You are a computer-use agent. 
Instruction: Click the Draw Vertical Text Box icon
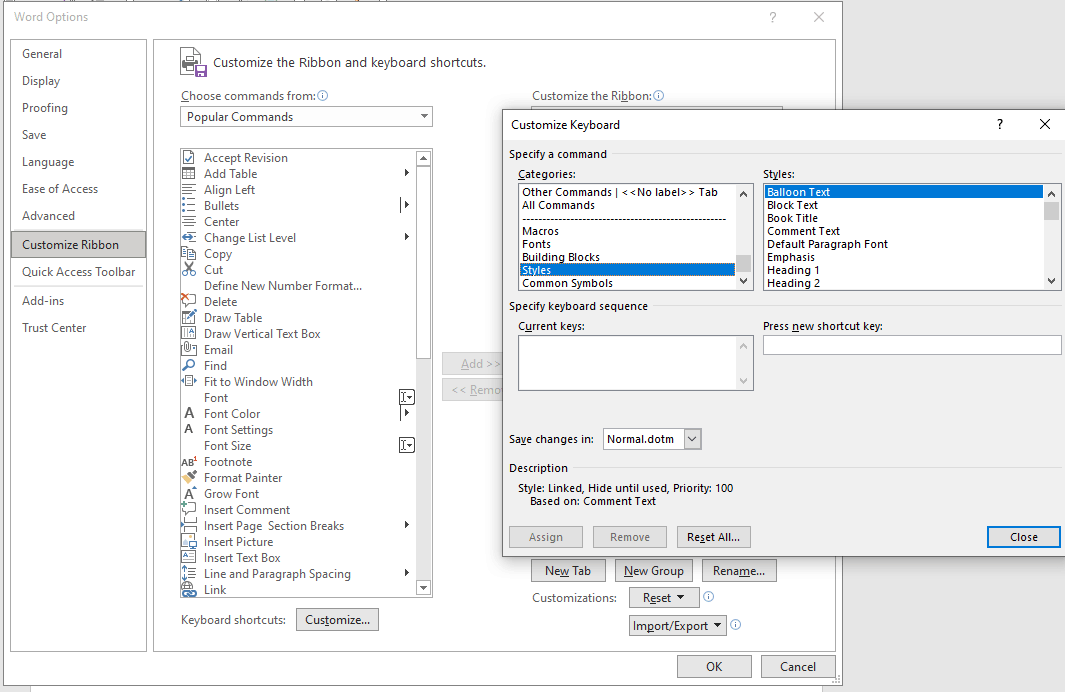pyautogui.click(x=189, y=333)
